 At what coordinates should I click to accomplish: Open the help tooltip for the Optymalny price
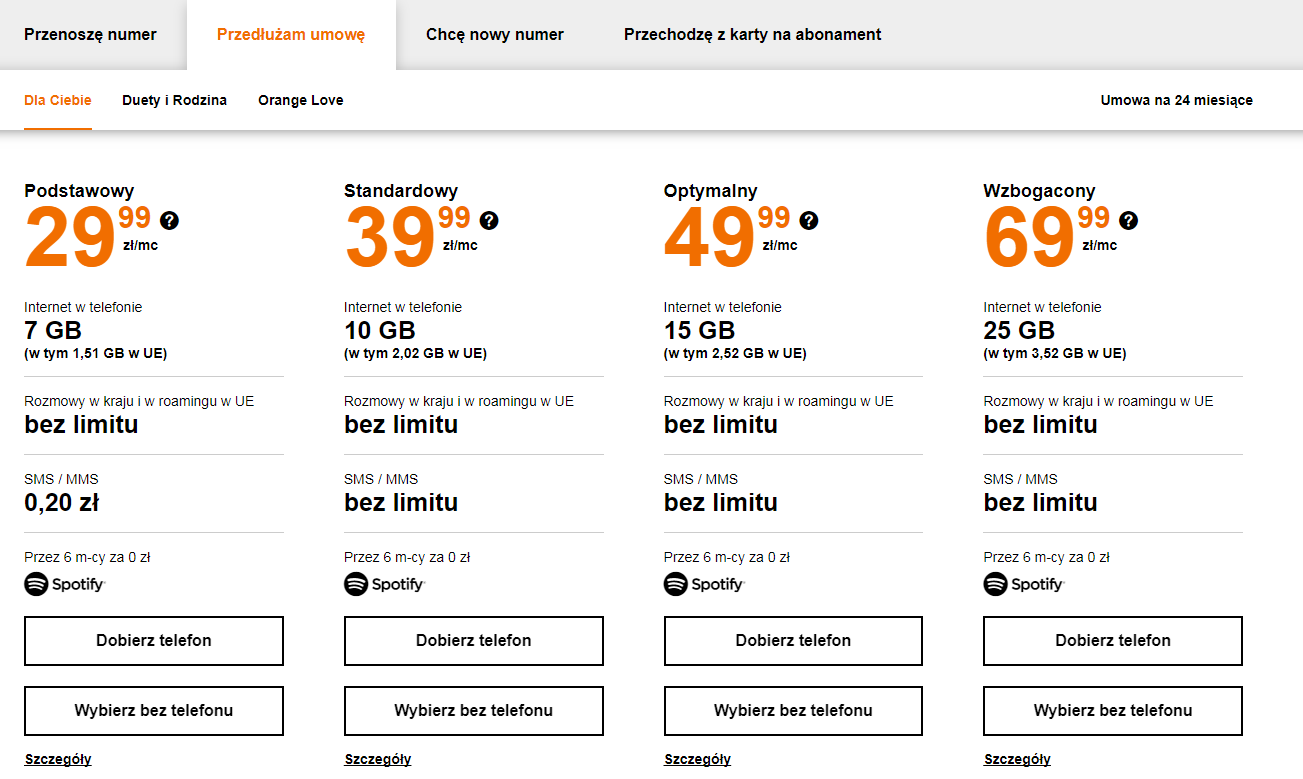tap(809, 221)
